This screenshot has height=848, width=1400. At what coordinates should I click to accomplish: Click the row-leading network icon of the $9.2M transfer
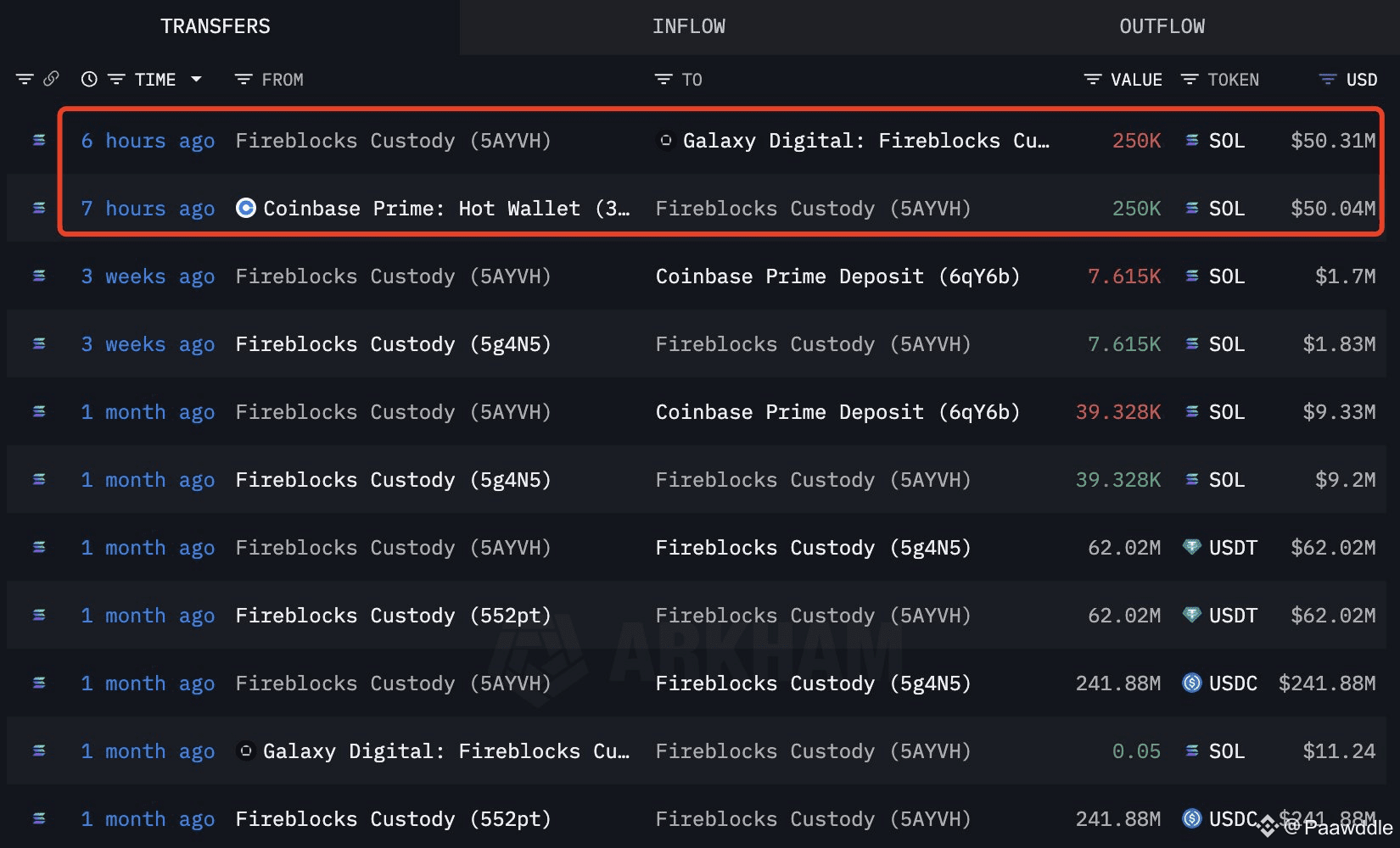click(x=39, y=479)
